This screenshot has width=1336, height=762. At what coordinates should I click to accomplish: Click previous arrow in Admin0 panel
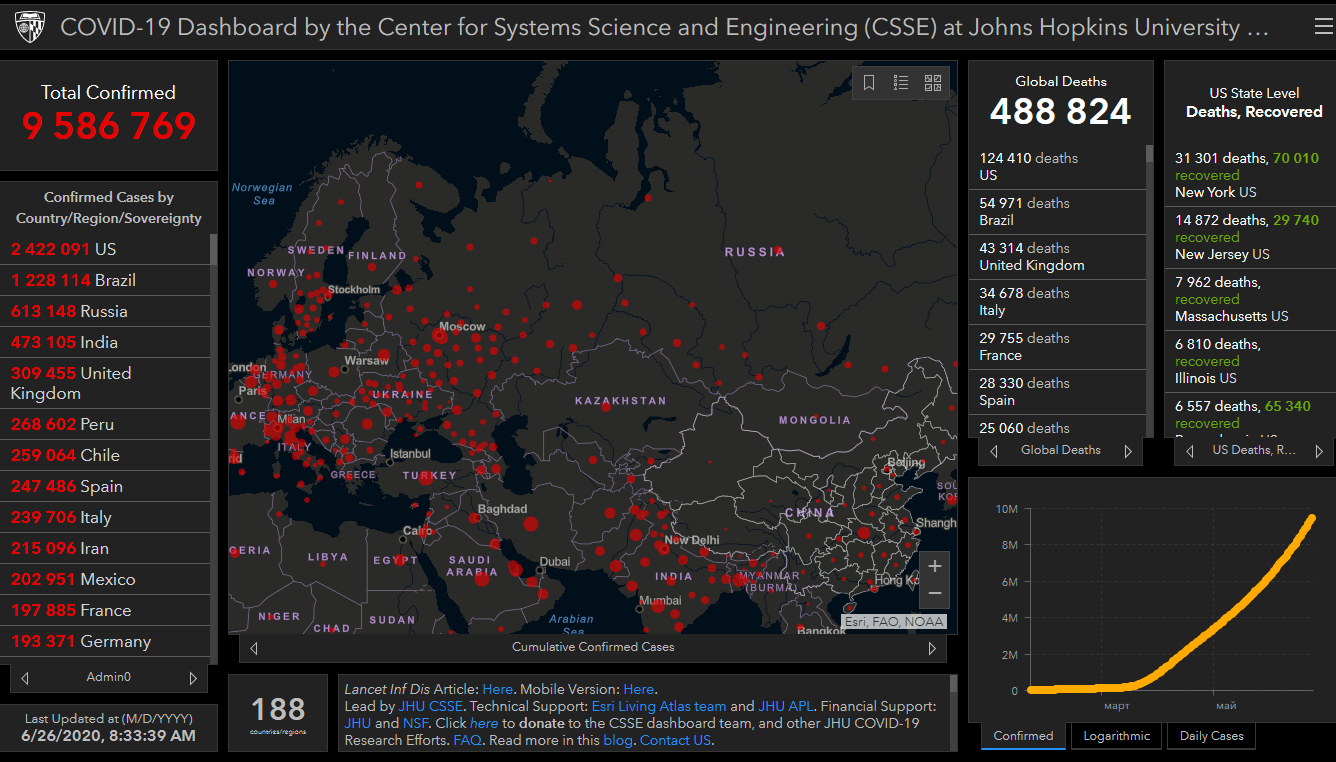click(25, 678)
